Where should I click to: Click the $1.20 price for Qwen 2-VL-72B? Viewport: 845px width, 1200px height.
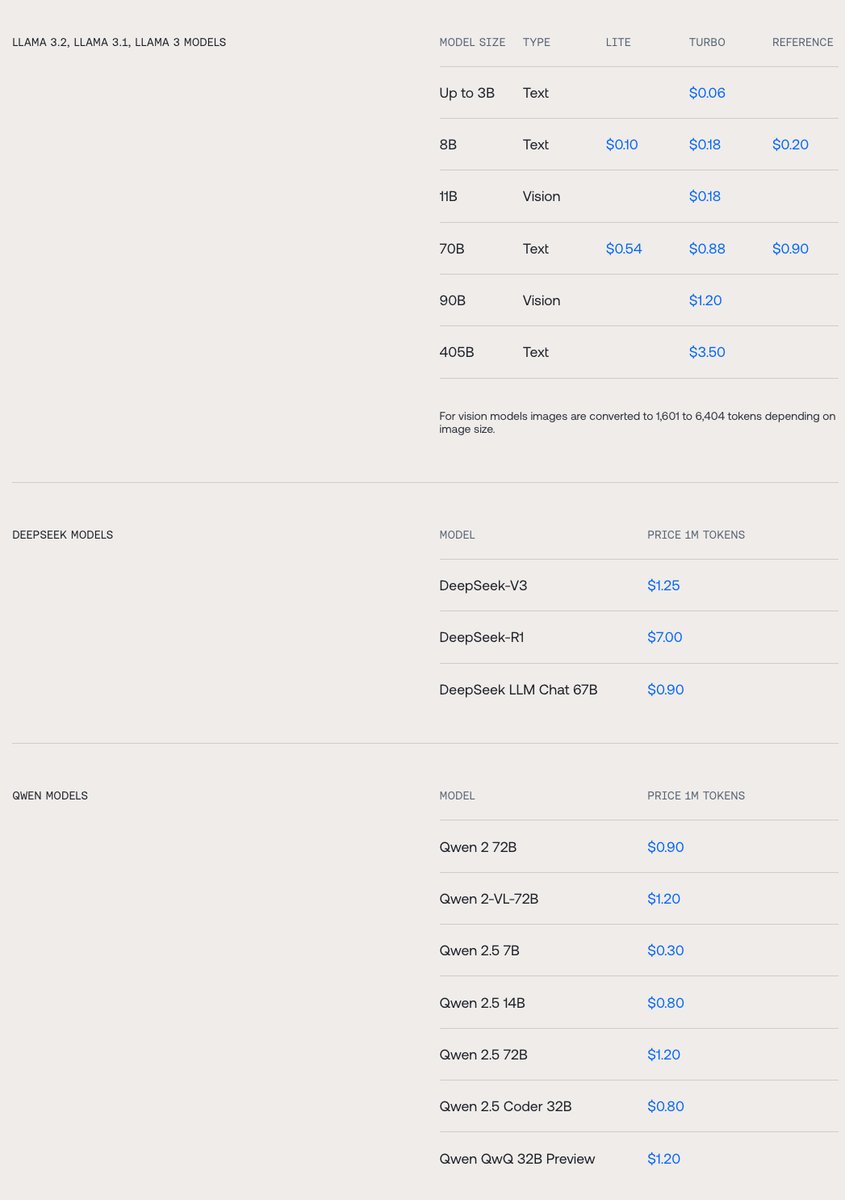pos(663,899)
